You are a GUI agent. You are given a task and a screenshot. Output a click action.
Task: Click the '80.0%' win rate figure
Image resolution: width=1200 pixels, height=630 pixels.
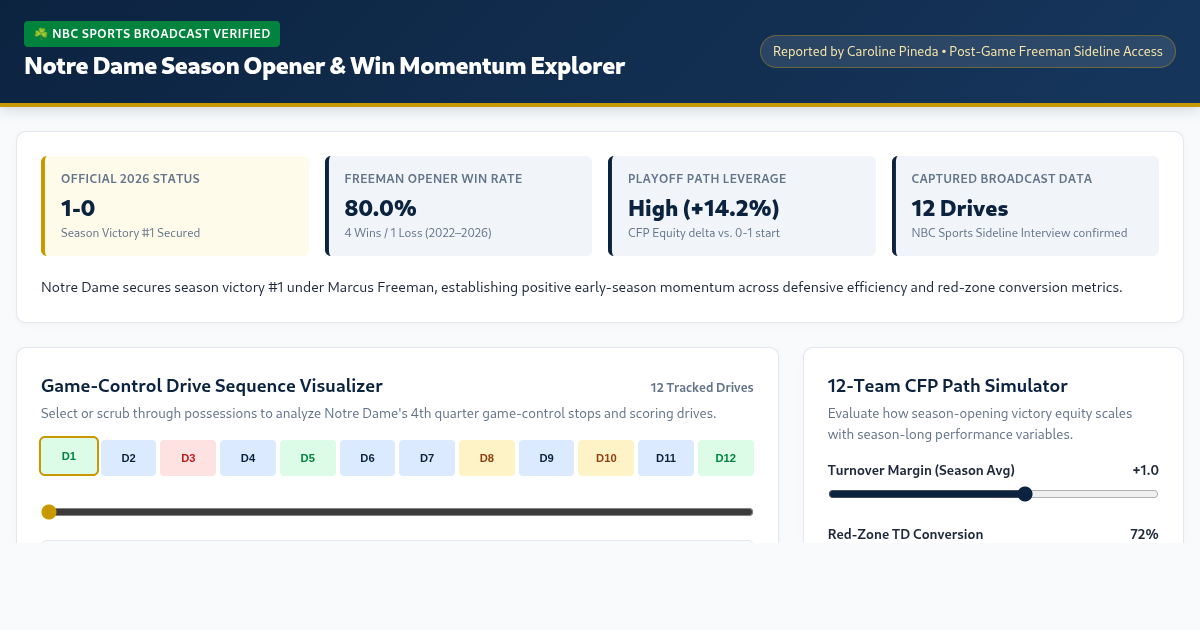[380, 208]
